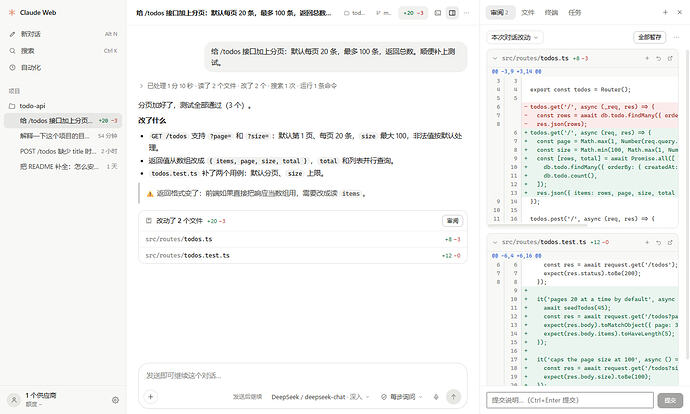
Task: Toggle the side panel layout icon in header
Action: (x=452, y=13)
